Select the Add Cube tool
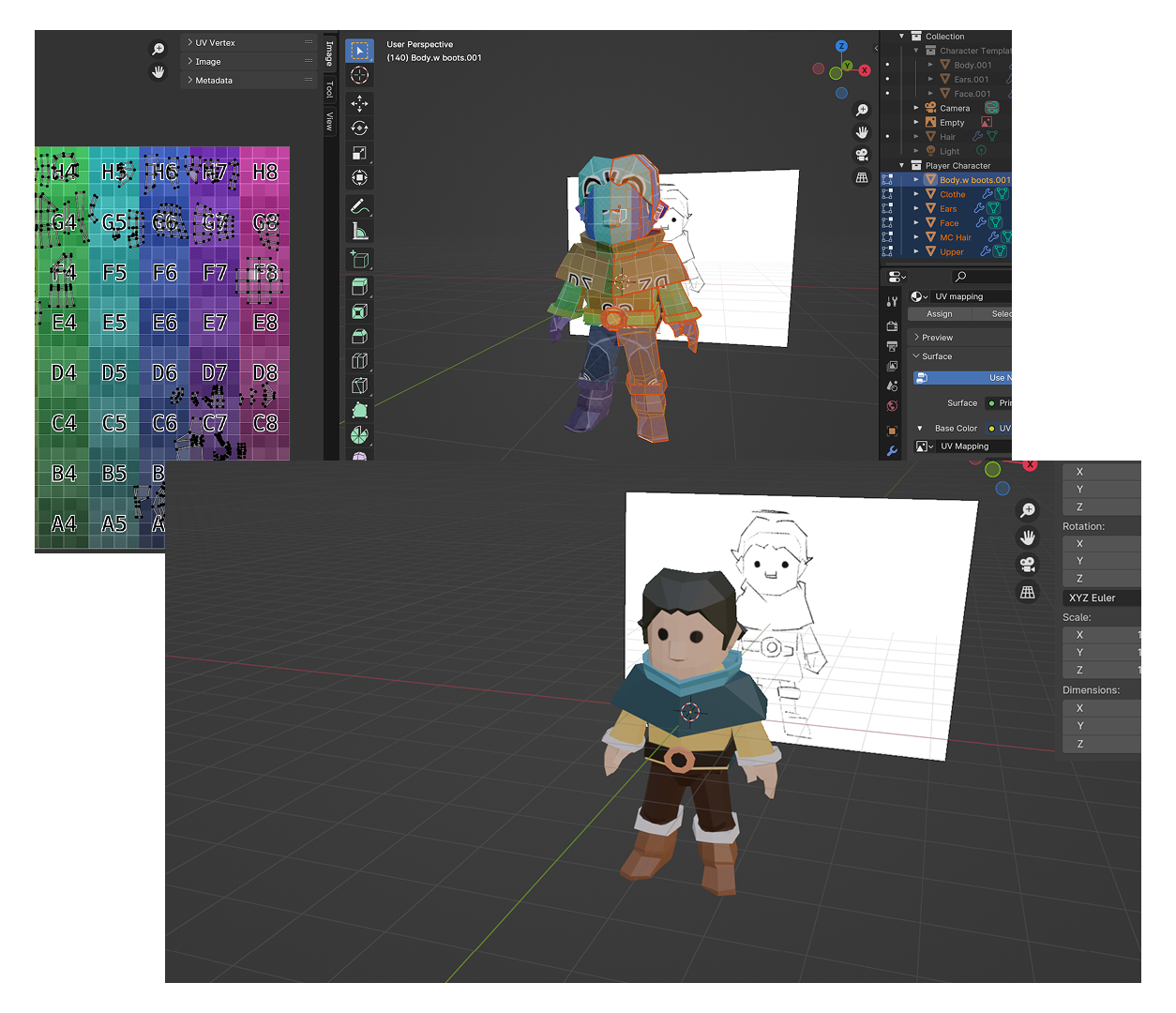 click(359, 260)
